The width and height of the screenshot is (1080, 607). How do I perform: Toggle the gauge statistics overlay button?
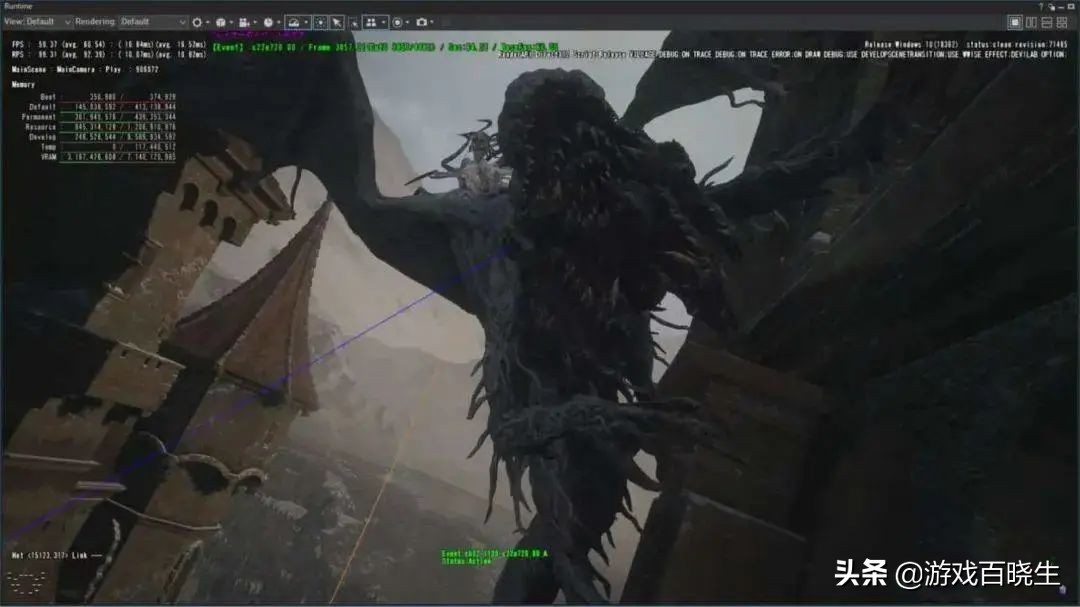coord(294,22)
